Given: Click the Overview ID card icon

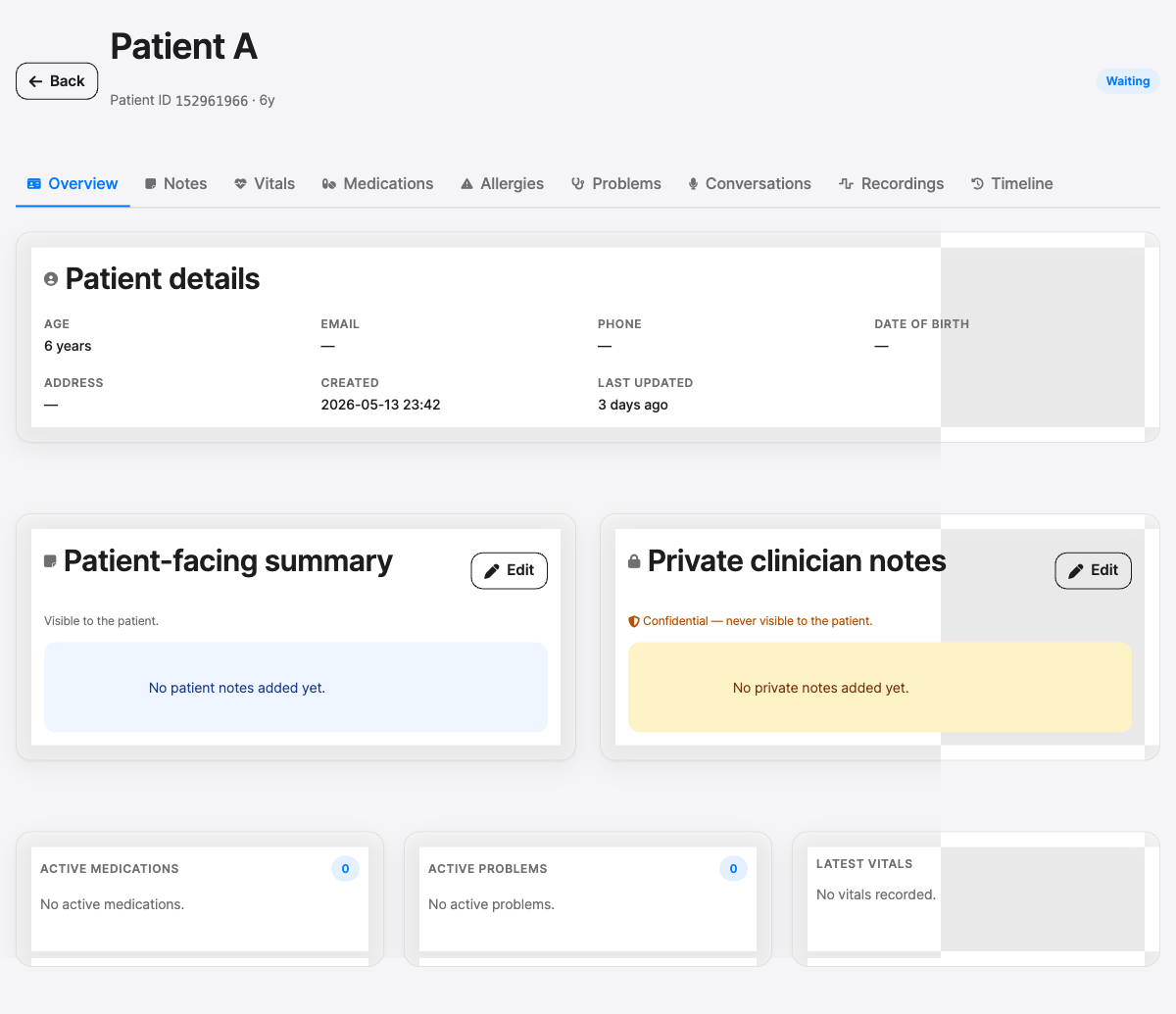Looking at the screenshot, I should [x=34, y=183].
